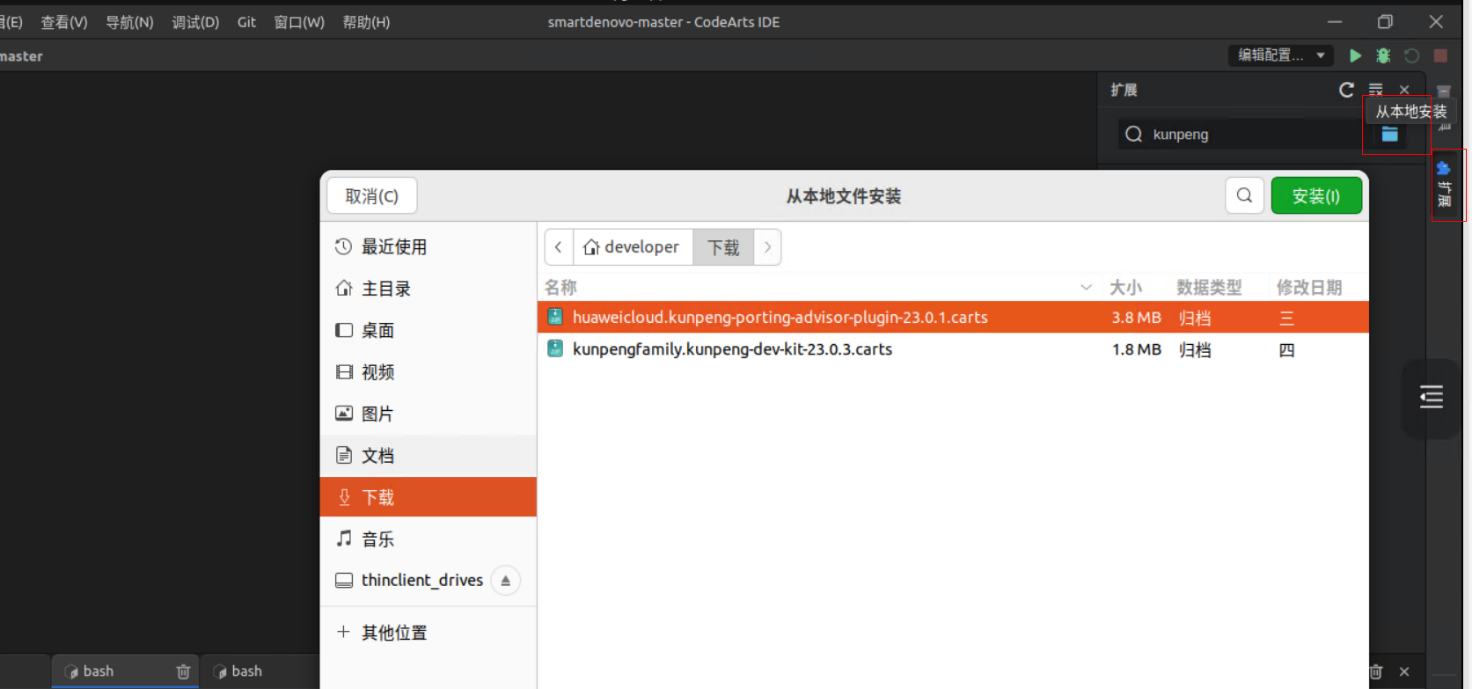Cancel the file dialog with 取消(C)
1472x689 pixels.
[x=372, y=196]
